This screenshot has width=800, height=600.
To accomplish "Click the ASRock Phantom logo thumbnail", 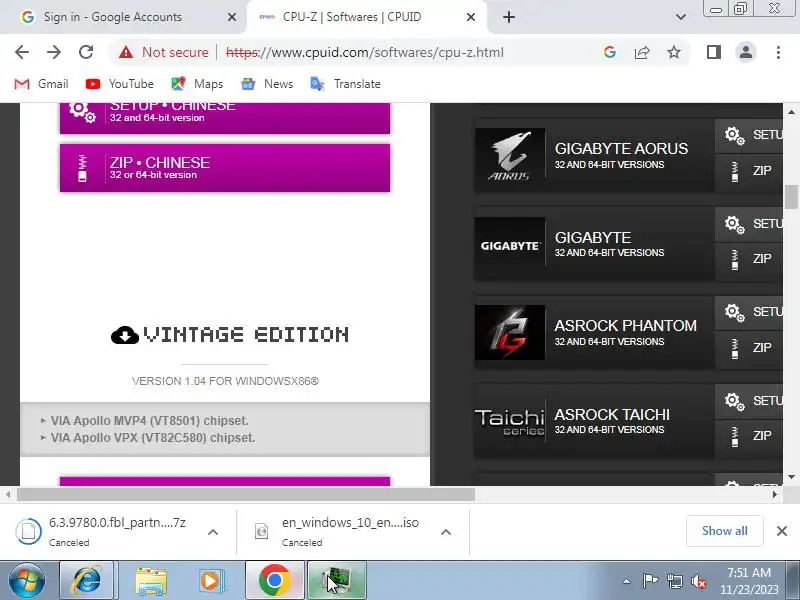I will [509, 333].
